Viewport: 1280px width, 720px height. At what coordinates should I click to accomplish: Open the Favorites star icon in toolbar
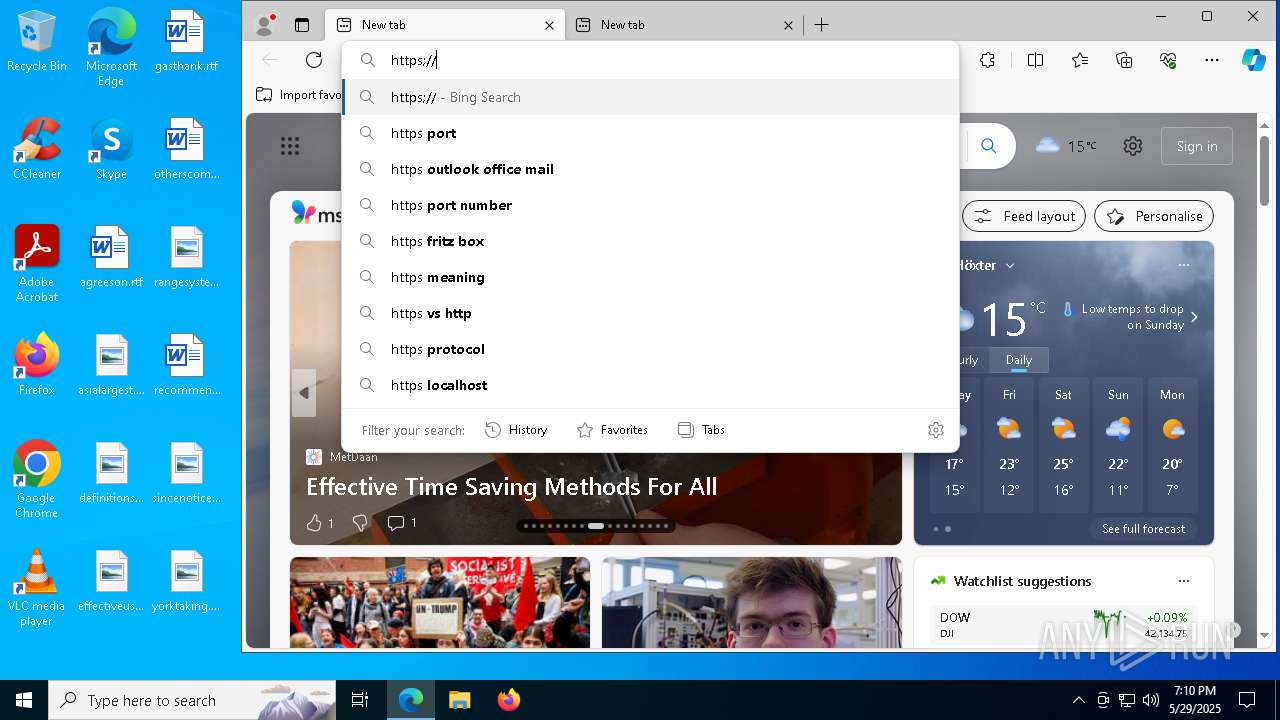point(1080,60)
